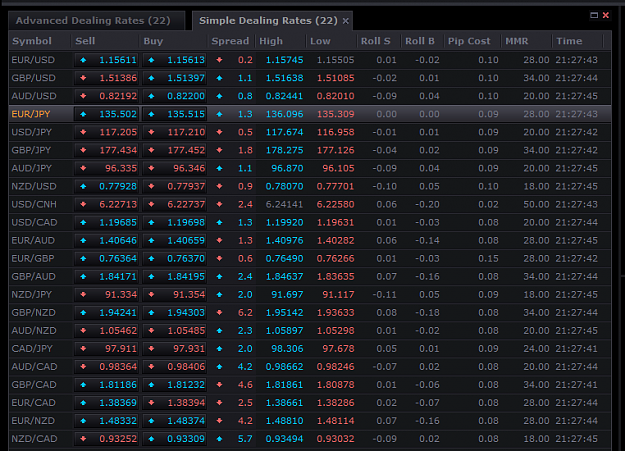Click EUR/AUD buy price 1.40659

tap(174, 240)
